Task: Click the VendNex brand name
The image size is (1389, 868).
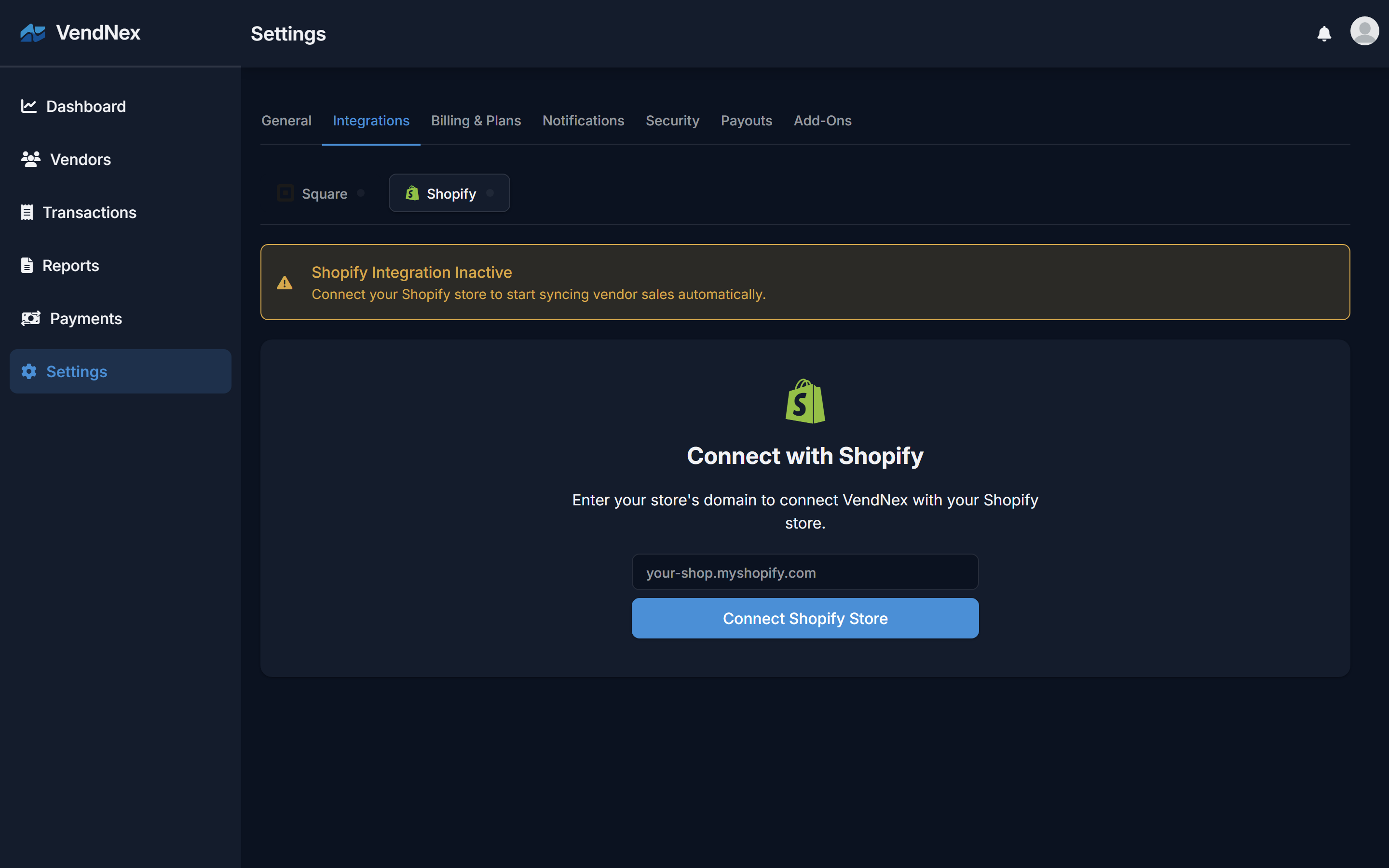Action: point(98,33)
